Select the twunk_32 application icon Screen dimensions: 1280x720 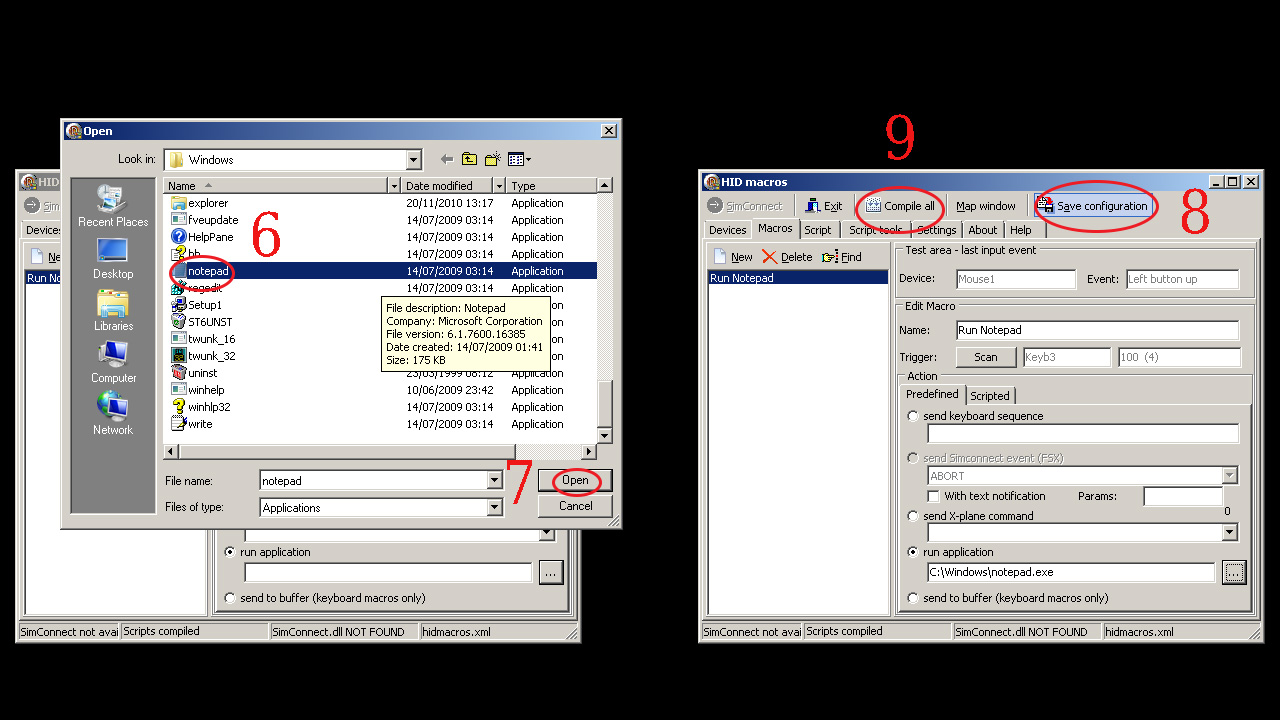pyautogui.click(x=179, y=356)
